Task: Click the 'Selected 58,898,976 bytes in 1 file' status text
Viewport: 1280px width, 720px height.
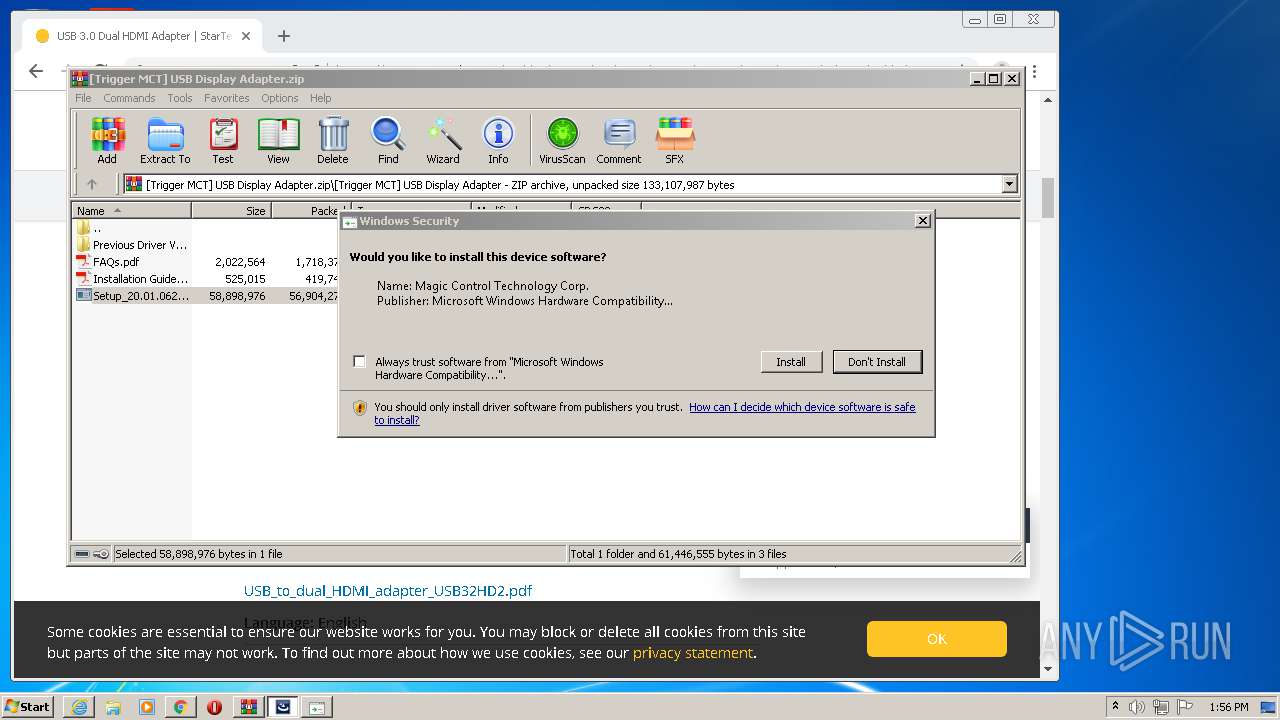Action: pyautogui.click(x=199, y=554)
